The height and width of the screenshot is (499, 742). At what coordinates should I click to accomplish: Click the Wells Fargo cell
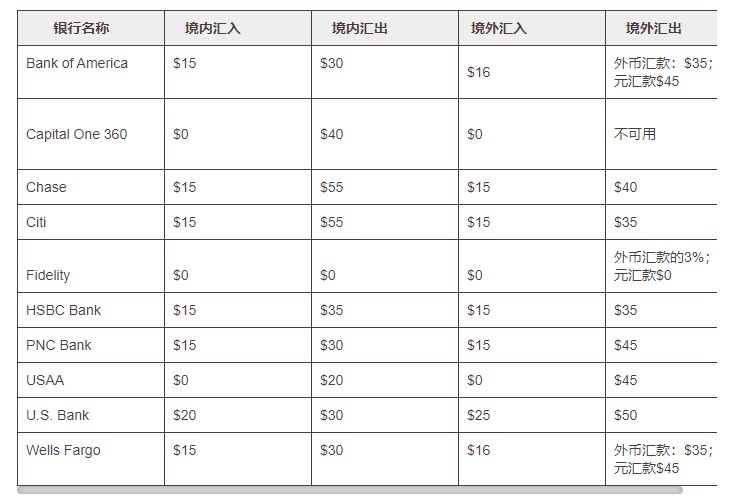91,459
